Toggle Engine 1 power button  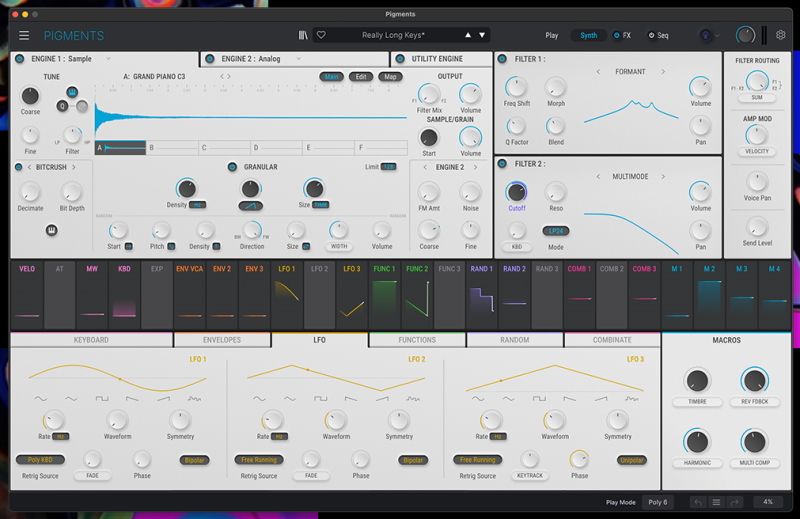[20, 59]
